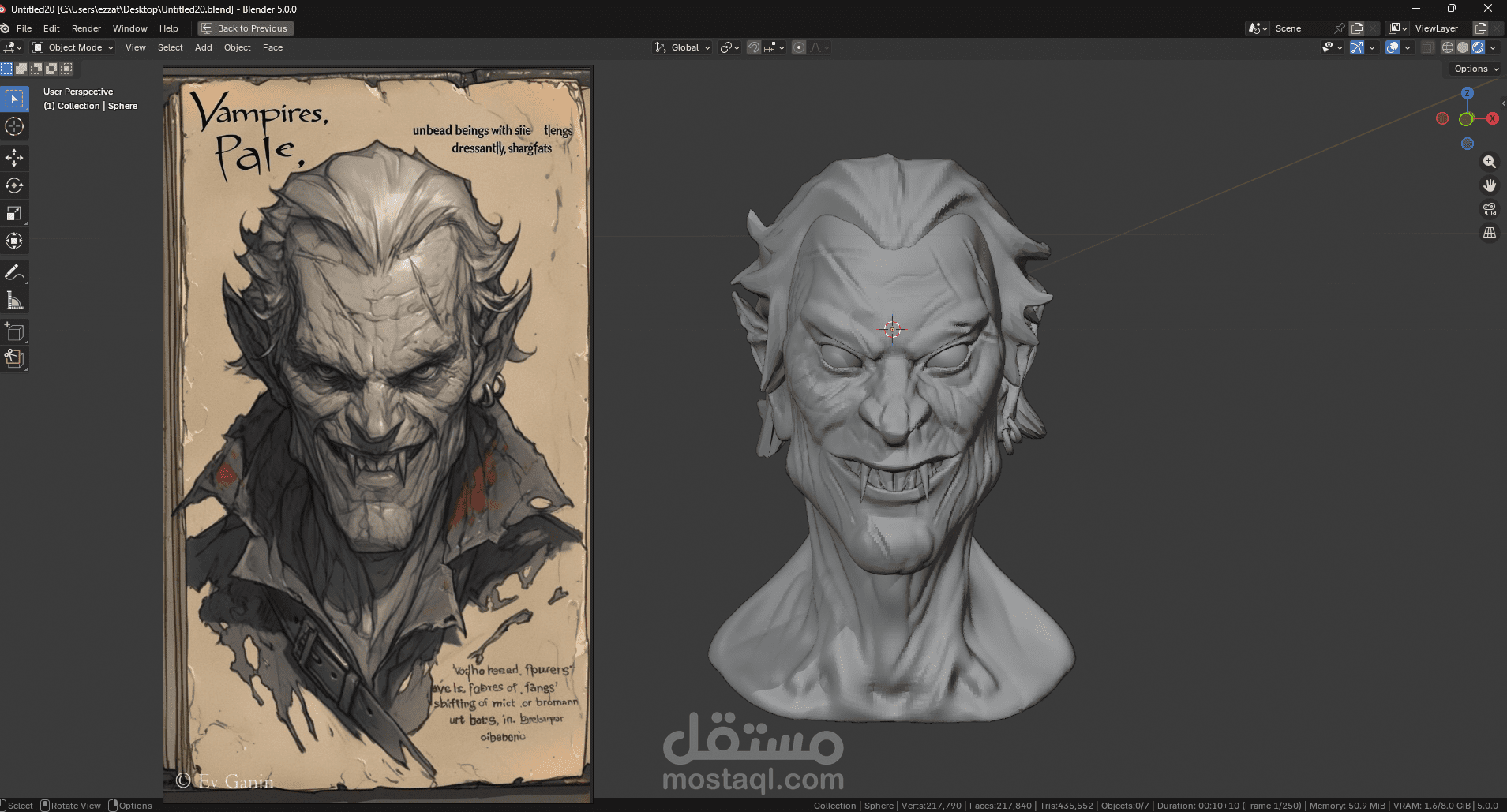
Task: Click the zoom magnifier viewport icon
Action: [x=1490, y=162]
